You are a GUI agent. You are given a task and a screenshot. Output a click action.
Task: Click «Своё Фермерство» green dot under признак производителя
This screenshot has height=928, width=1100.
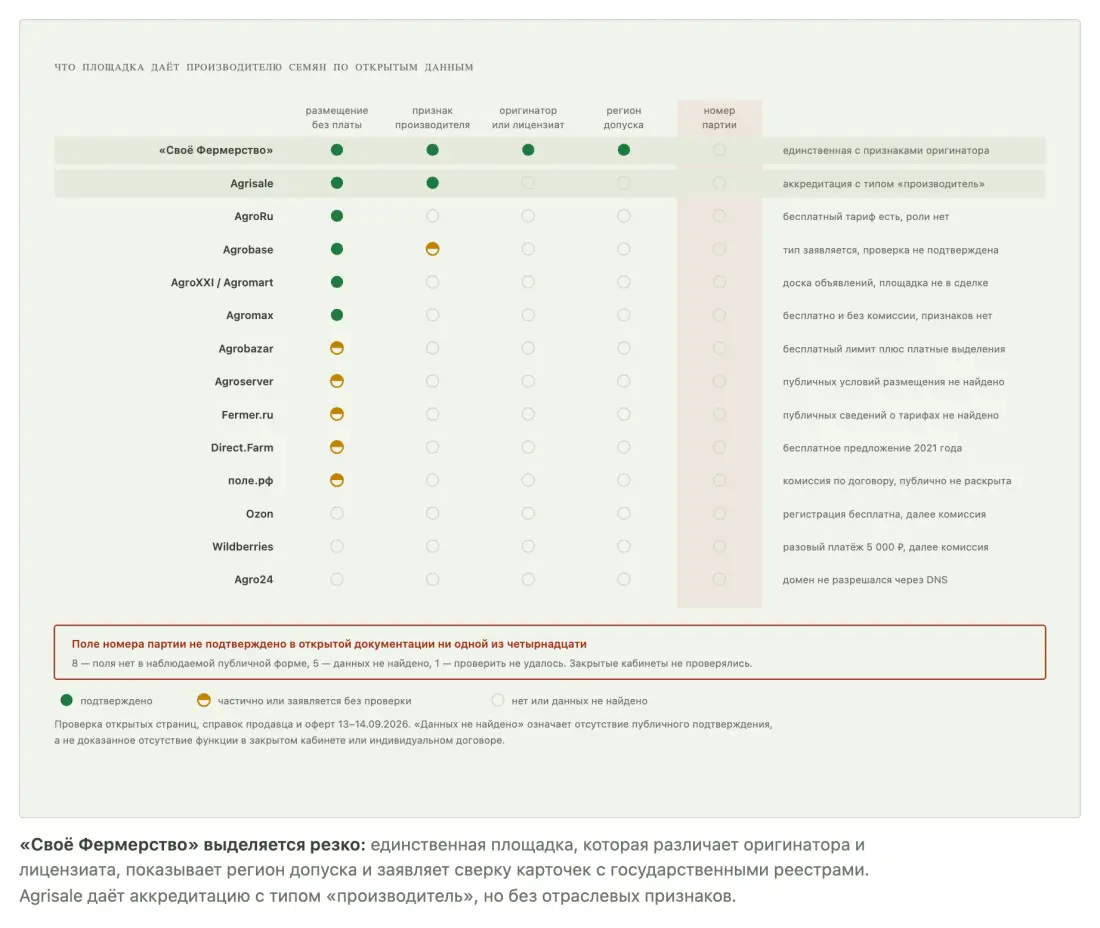[x=432, y=150]
